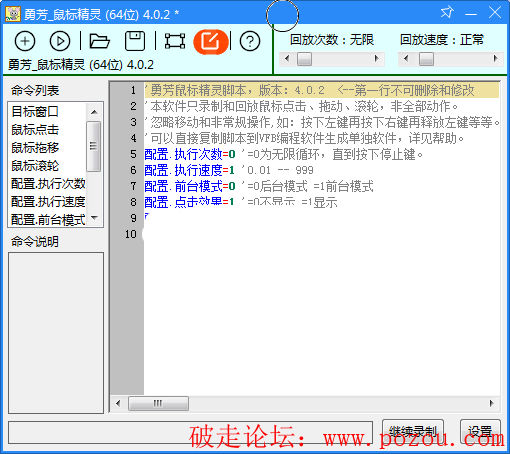Click script line 2 comment text
The image size is (510, 454).
302,106
